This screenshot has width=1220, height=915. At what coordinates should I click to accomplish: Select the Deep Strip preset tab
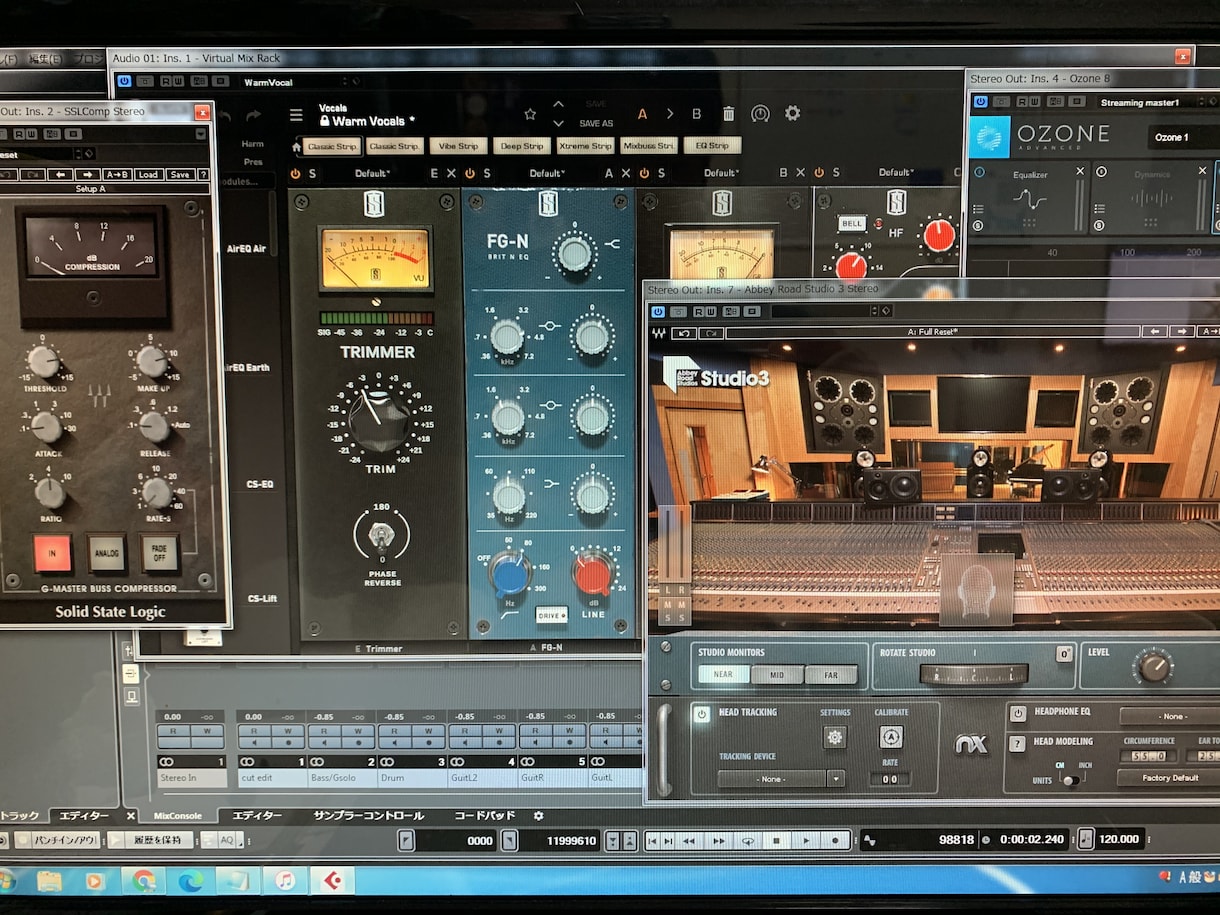click(521, 146)
